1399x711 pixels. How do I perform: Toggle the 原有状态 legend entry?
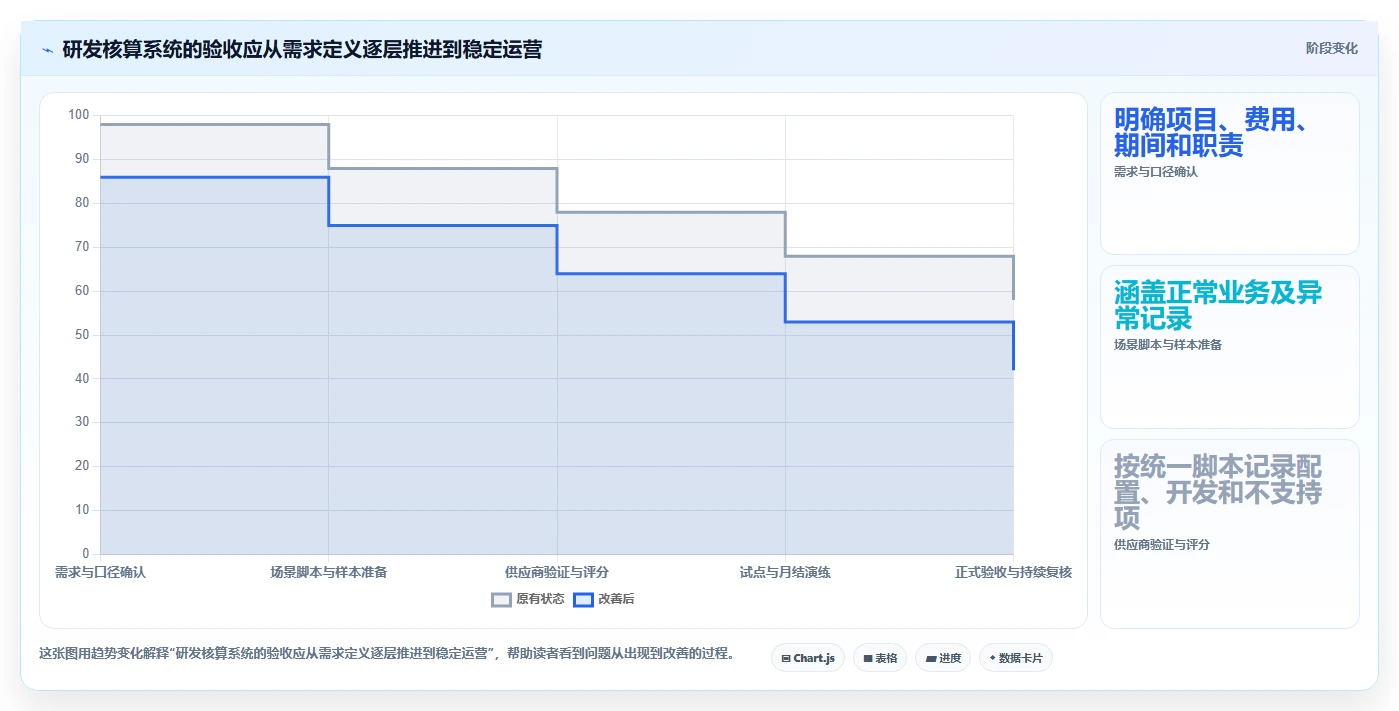(x=528, y=599)
